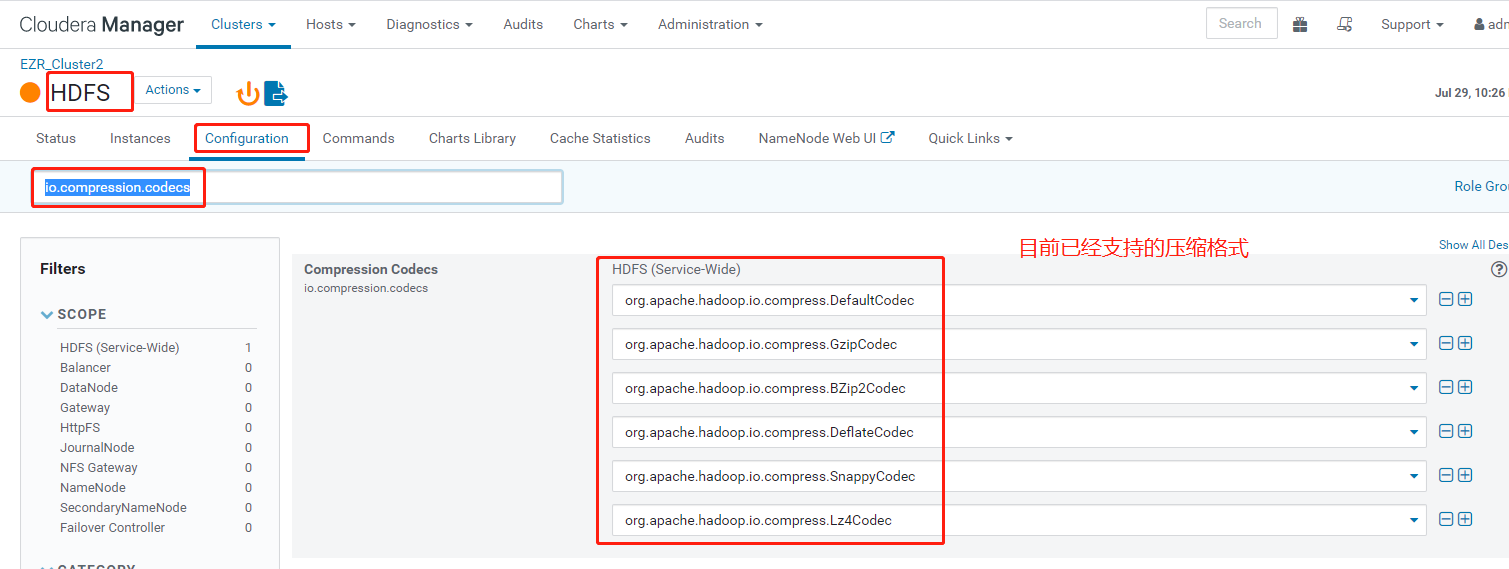This screenshot has width=1509, height=569.
Task: Click the top Search box
Action: (x=1241, y=23)
